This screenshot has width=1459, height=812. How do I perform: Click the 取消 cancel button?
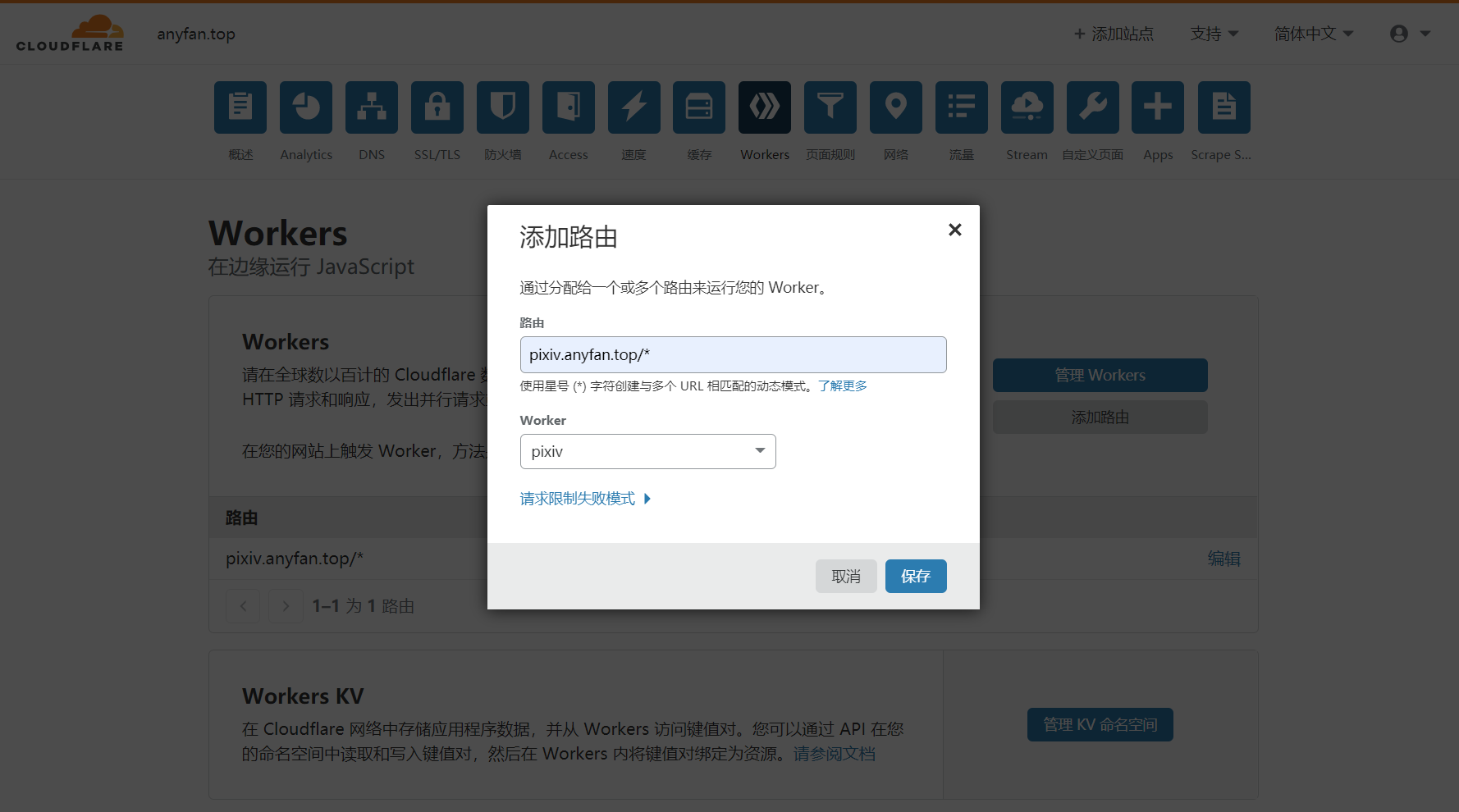[x=846, y=576]
